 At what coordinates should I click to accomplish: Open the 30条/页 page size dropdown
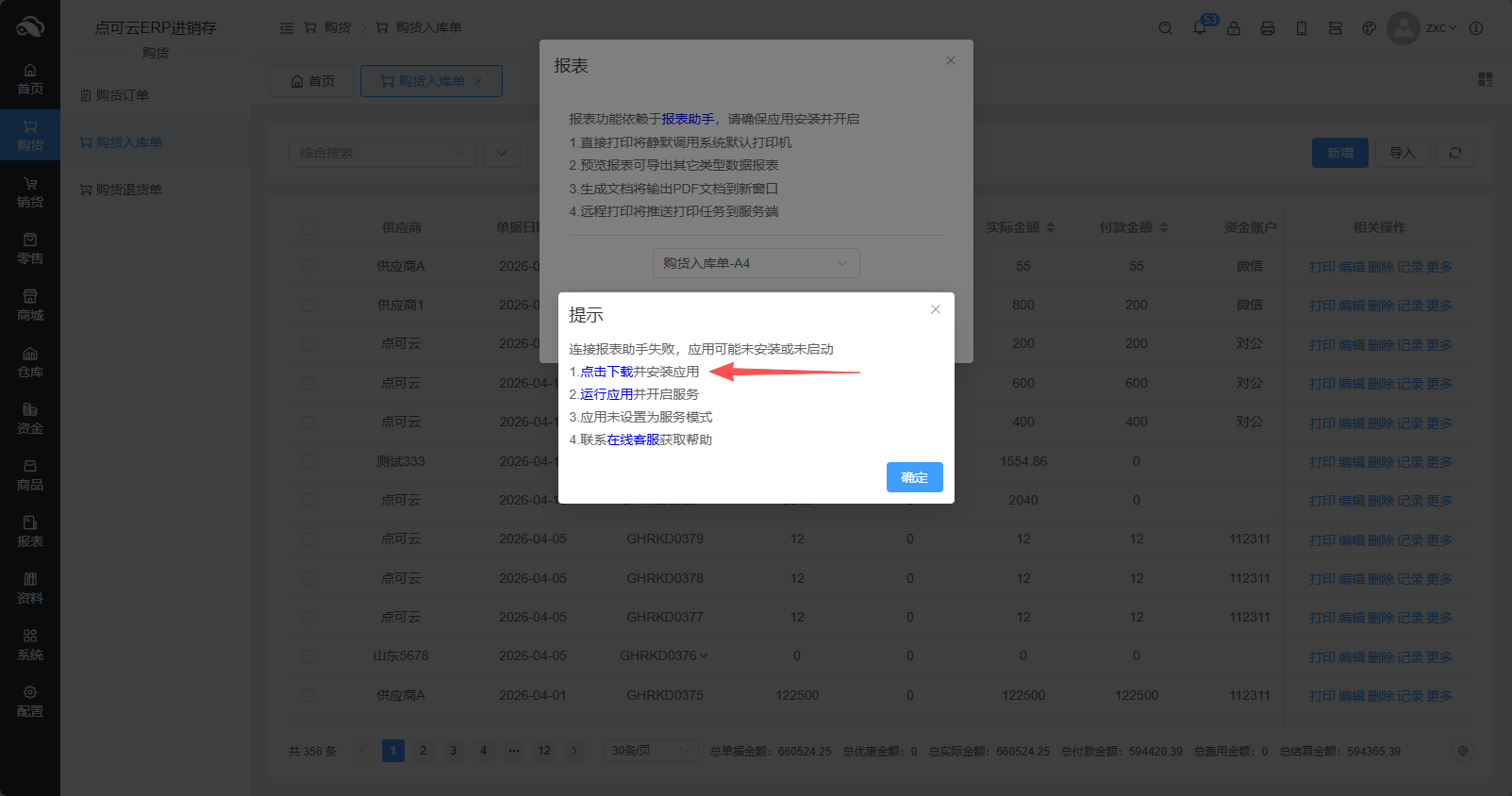pyautogui.click(x=651, y=751)
